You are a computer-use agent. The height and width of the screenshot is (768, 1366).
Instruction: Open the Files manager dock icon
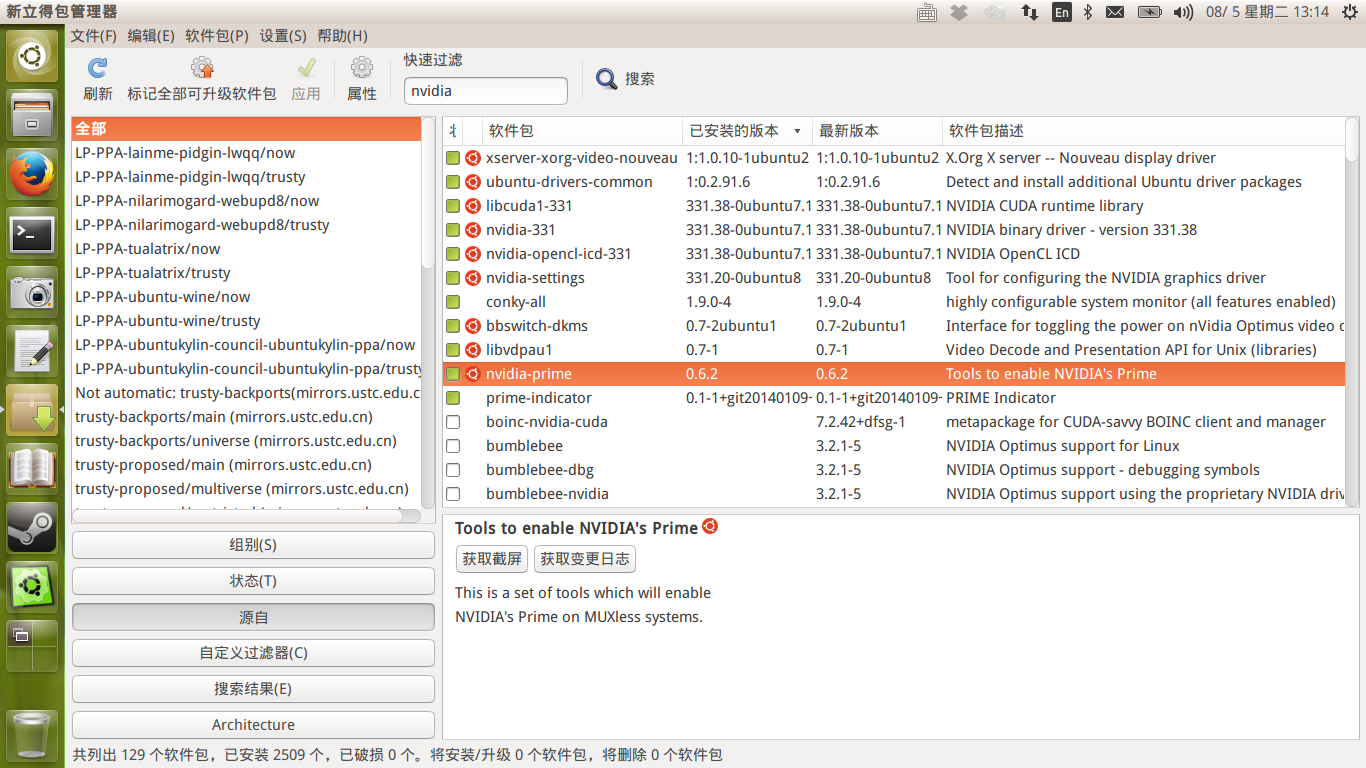pos(33,115)
